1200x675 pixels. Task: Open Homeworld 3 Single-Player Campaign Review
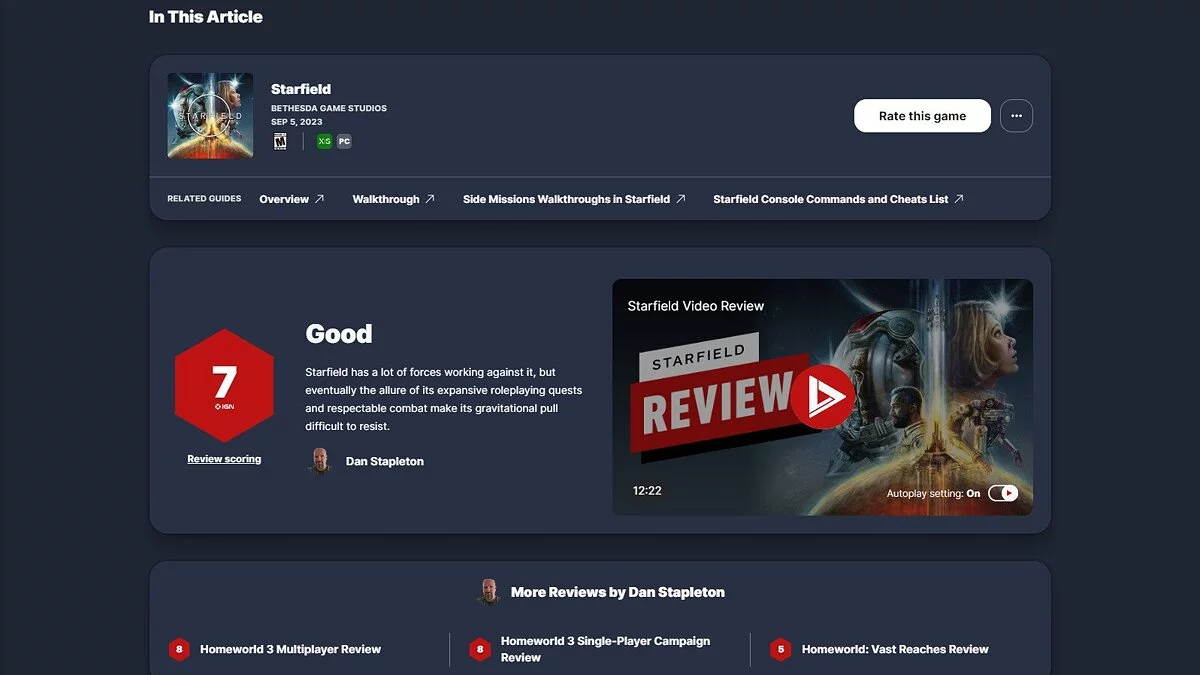(605, 649)
